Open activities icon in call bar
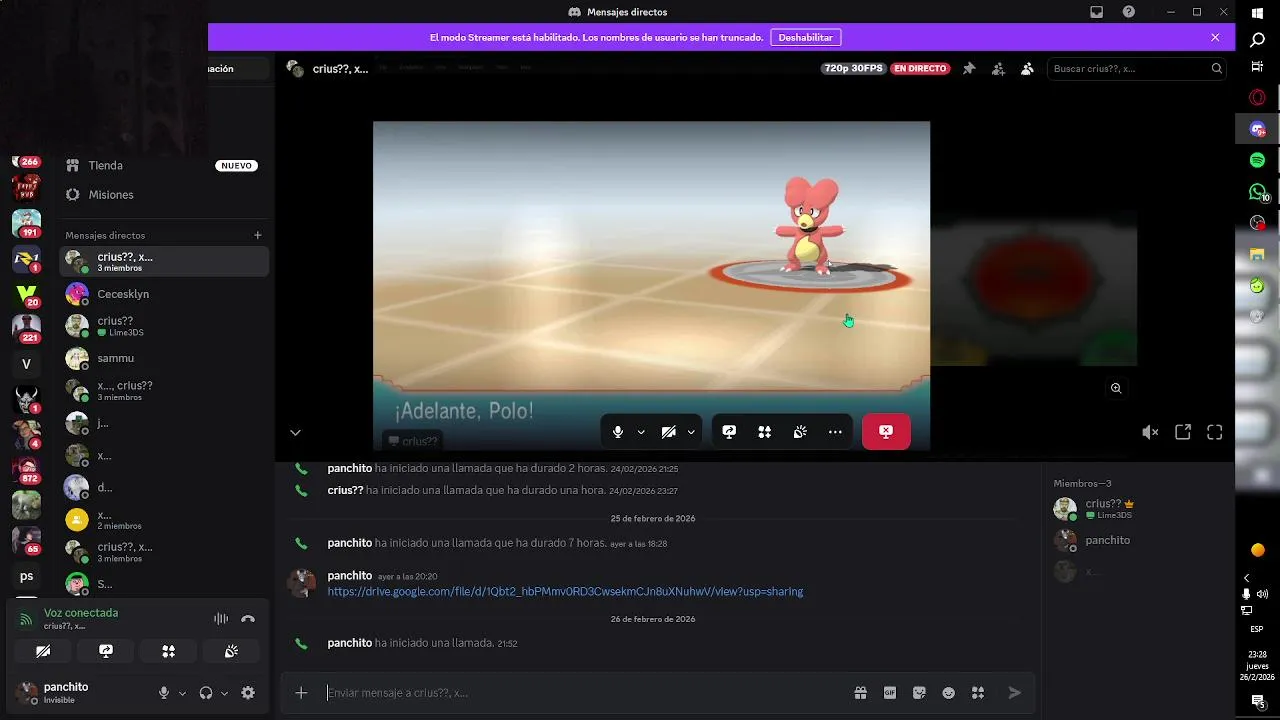 [765, 432]
